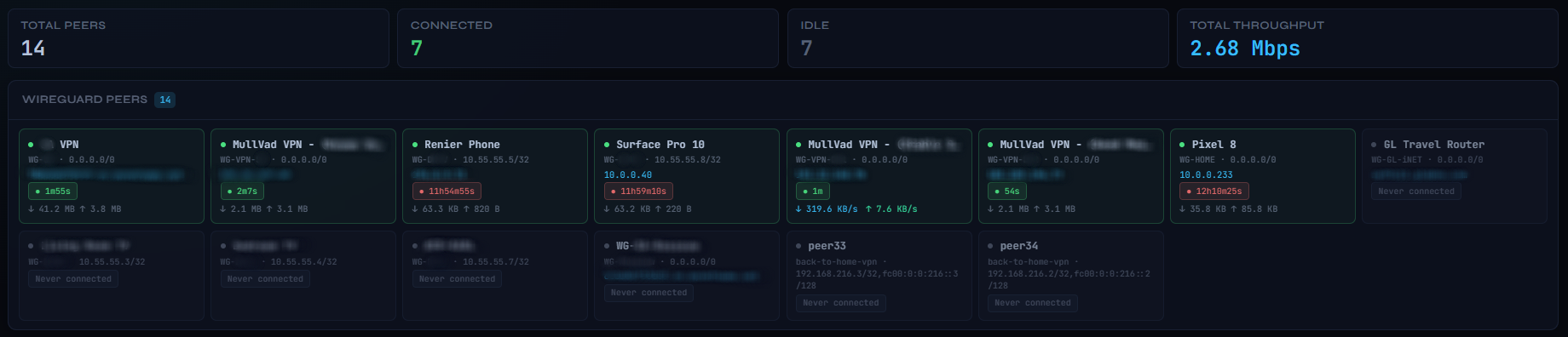Viewport: 1568px width, 337px height.
Task: Click the allowed address 10.55.55.5/32
Action: 496,160
